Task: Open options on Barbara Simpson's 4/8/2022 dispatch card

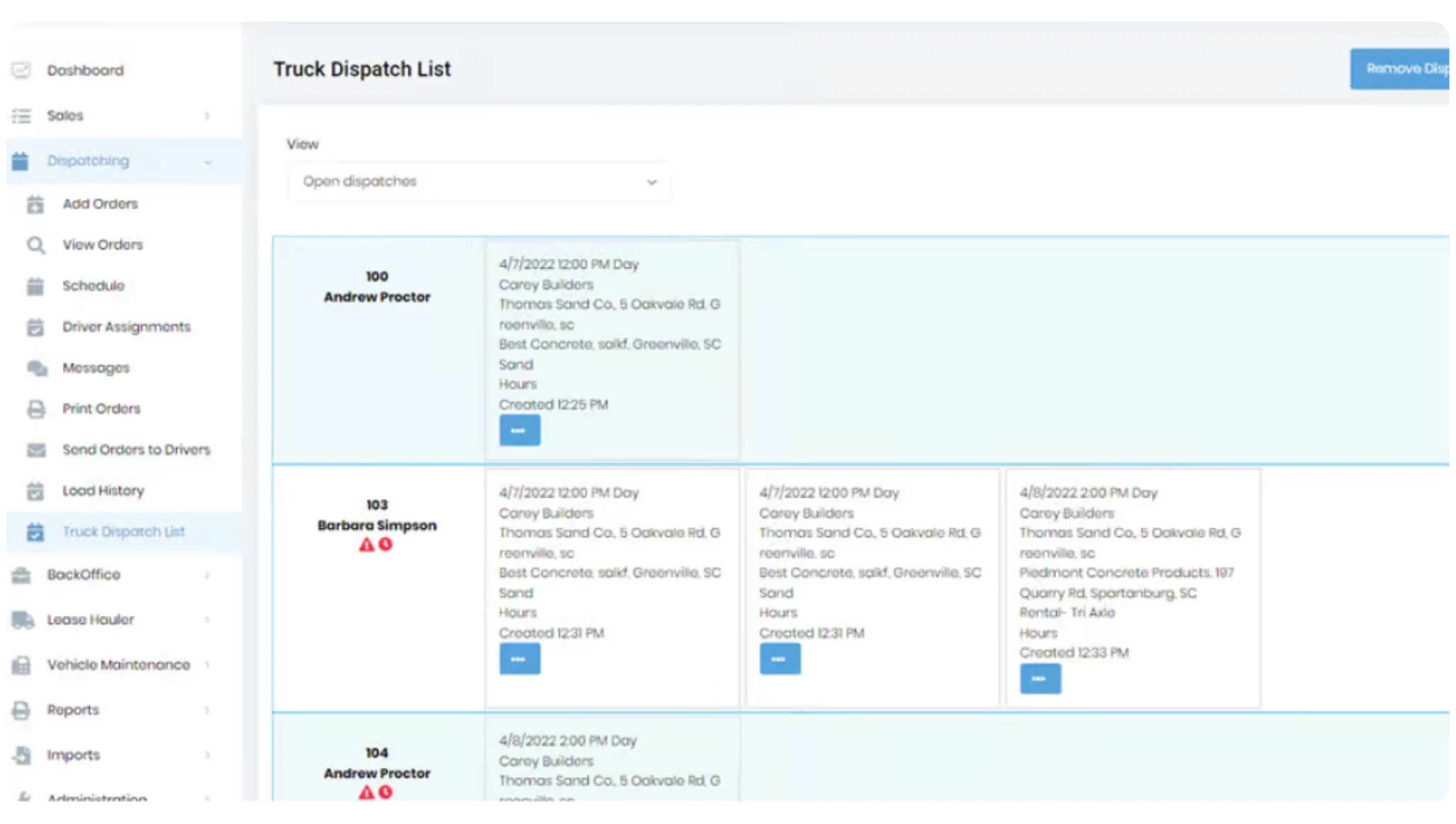Action: [1040, 678]
